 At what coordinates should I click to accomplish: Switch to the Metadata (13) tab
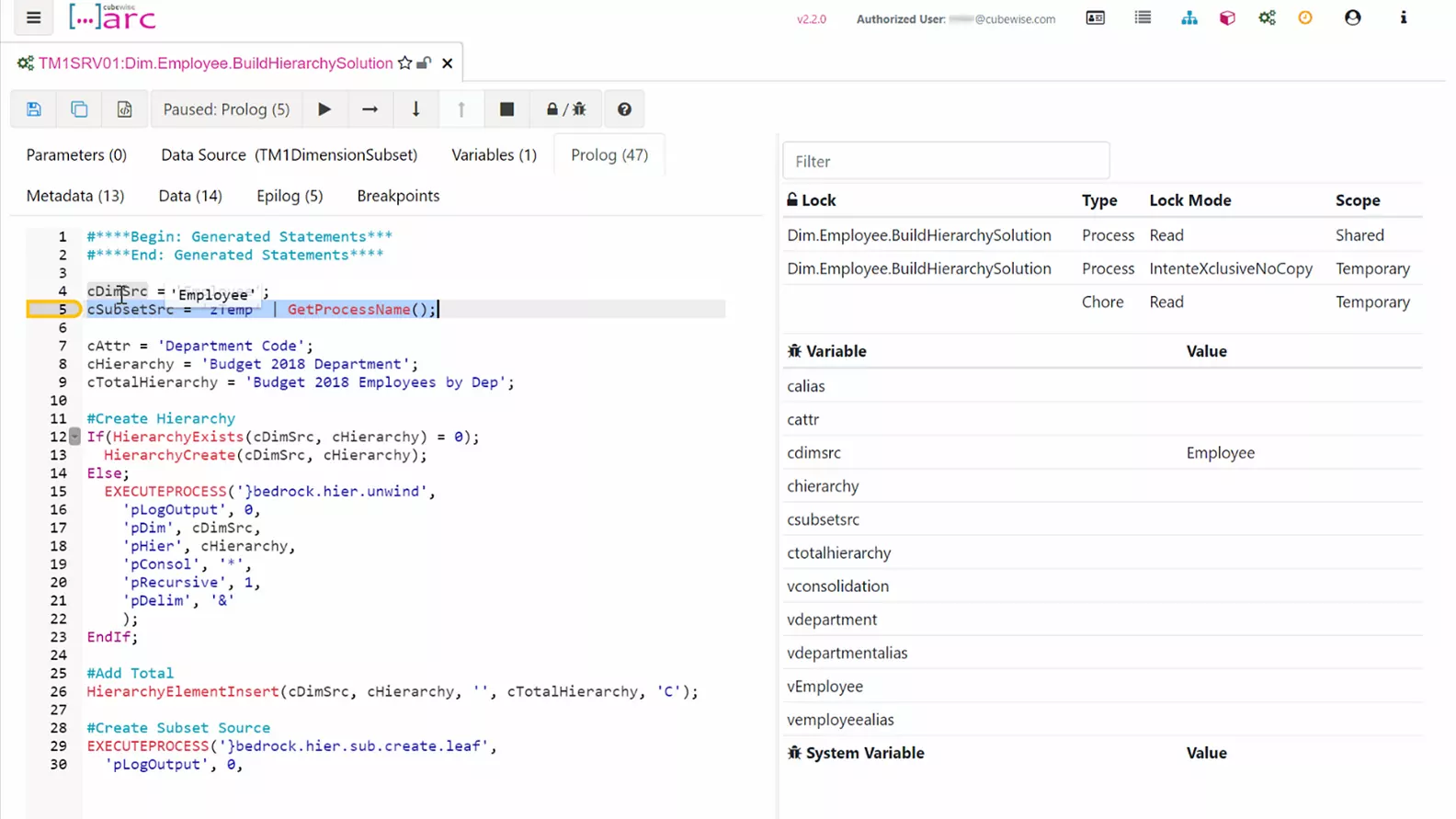75,196
